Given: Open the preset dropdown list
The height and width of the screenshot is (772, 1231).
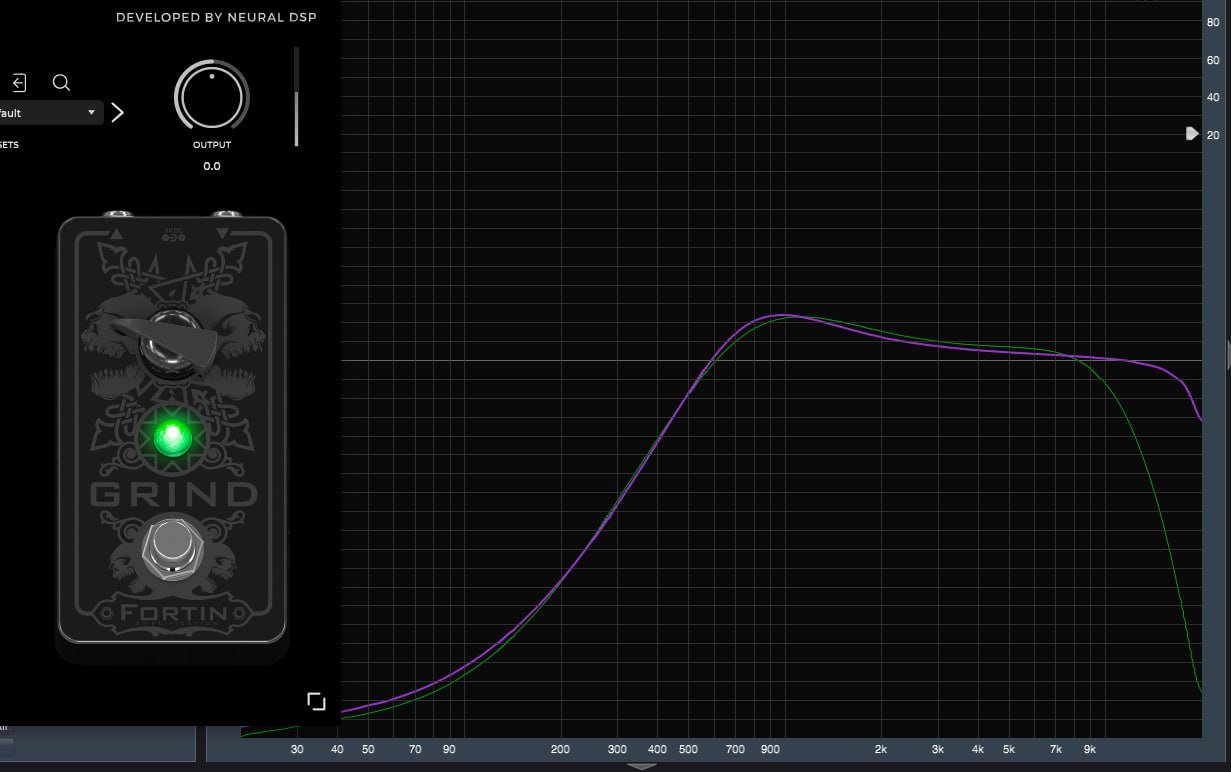Looking at the screenshot, I should coord(50,113).
